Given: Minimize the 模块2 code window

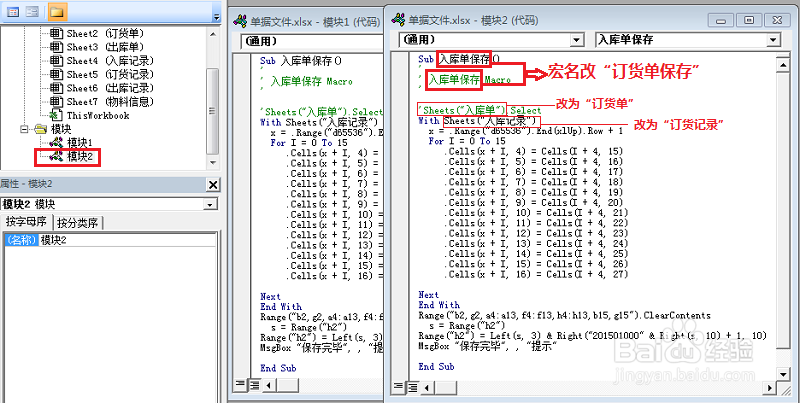Looking at the screenshot, I should pyautogui.click(x=721, y=20).
